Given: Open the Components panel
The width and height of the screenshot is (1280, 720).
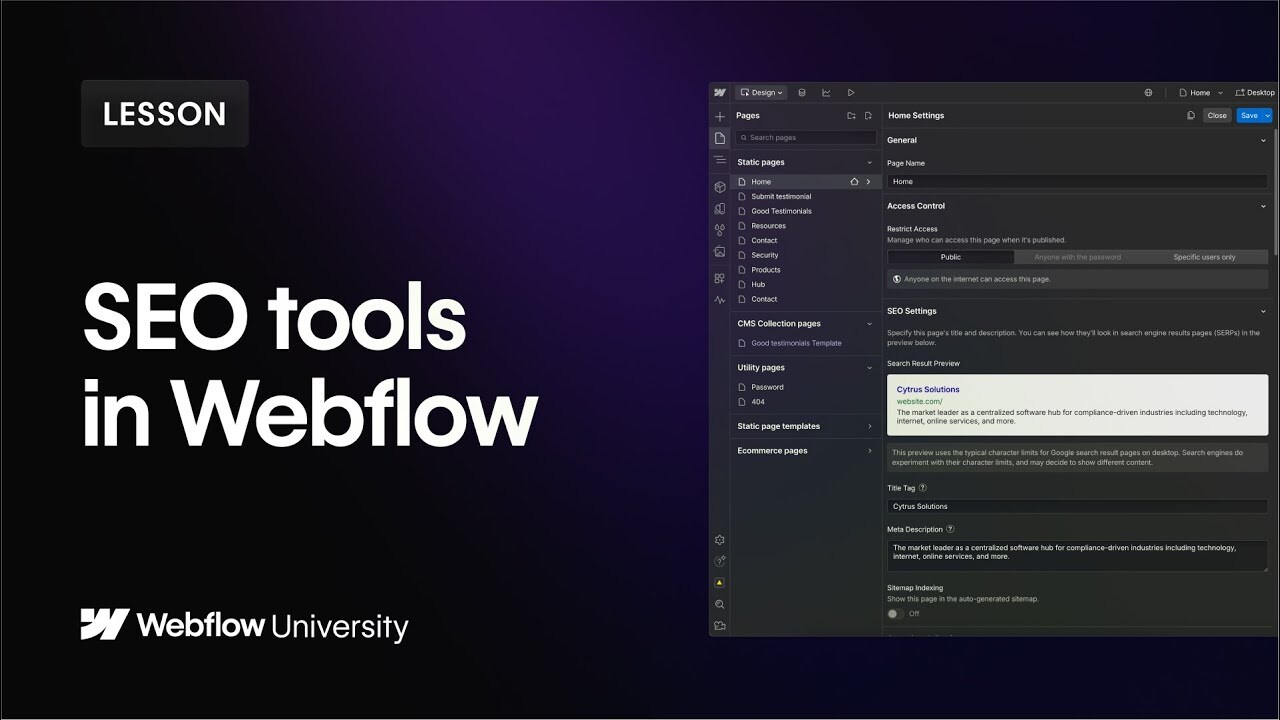Looking at the screenshot, I should (x=719, y=186).
